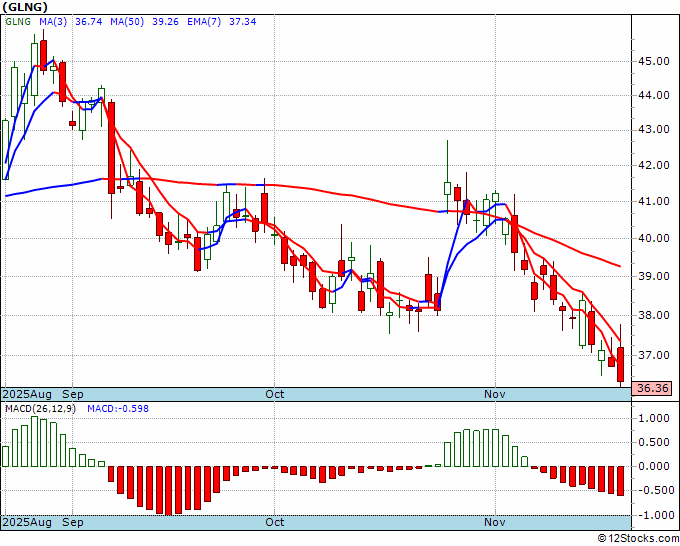Viewport: 680px width, 546px height.
Task: Click the 40.00 price axis label
Action: click(x=653, y=238)
